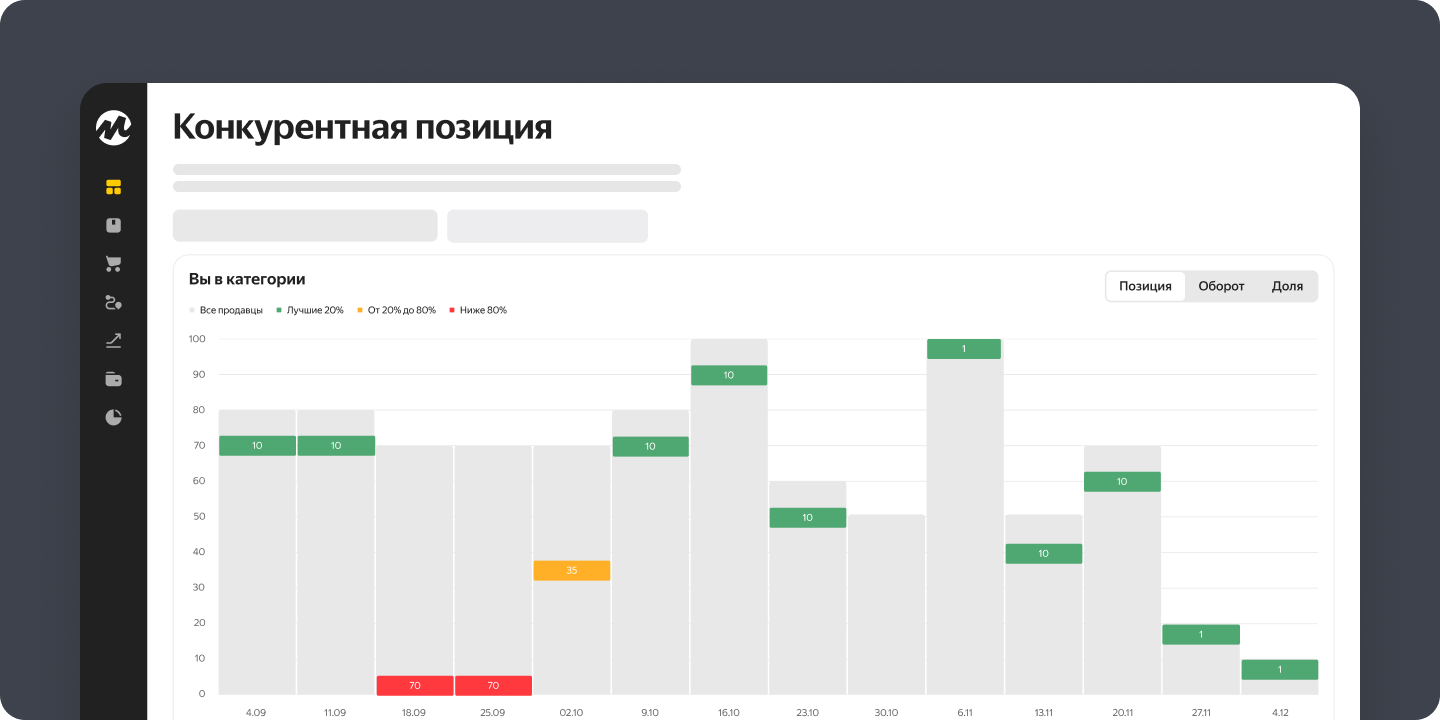Switch to the "Оборот" tab
This screenshot has width=1440, height=720.
point(1221,286)
